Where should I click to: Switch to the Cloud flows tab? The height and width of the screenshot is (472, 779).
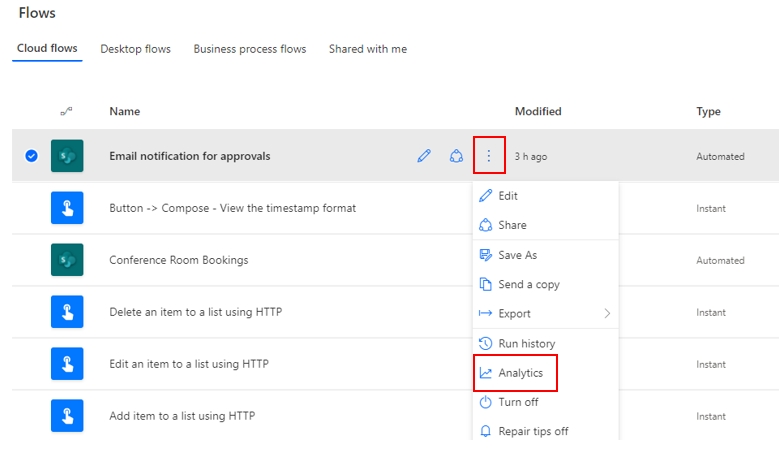click(47, 48)
